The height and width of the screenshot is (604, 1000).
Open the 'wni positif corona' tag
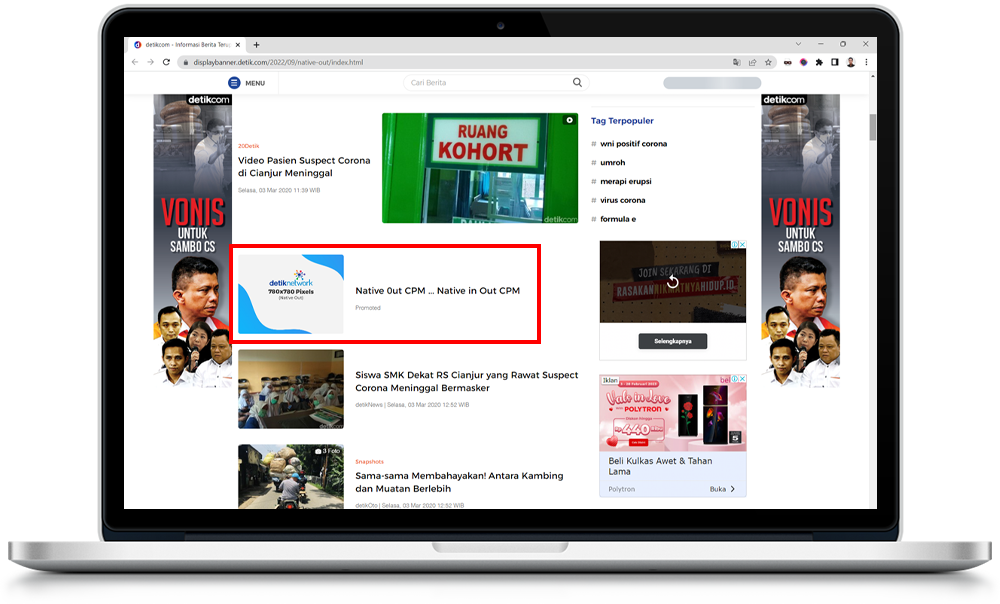click(x=633, y=144)
